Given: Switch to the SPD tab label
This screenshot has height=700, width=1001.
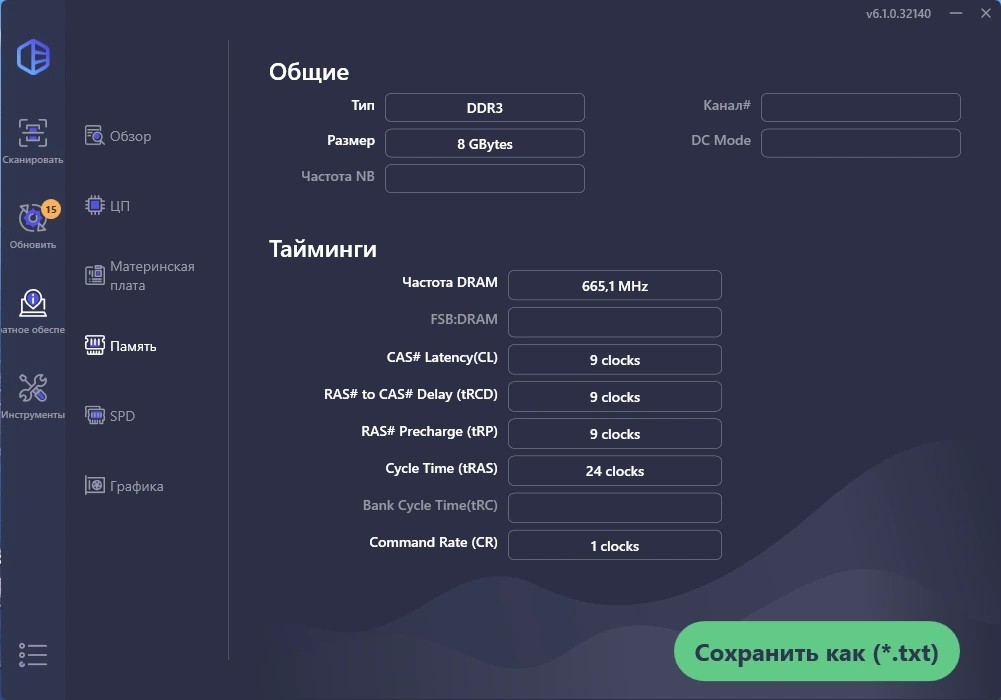Looking at the screenshot, I should tap(122, 416).
